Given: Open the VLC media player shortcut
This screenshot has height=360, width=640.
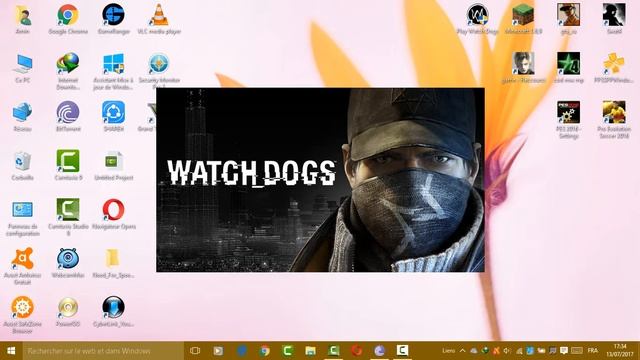Looking at the screenshot, I should tap(159, 19).
